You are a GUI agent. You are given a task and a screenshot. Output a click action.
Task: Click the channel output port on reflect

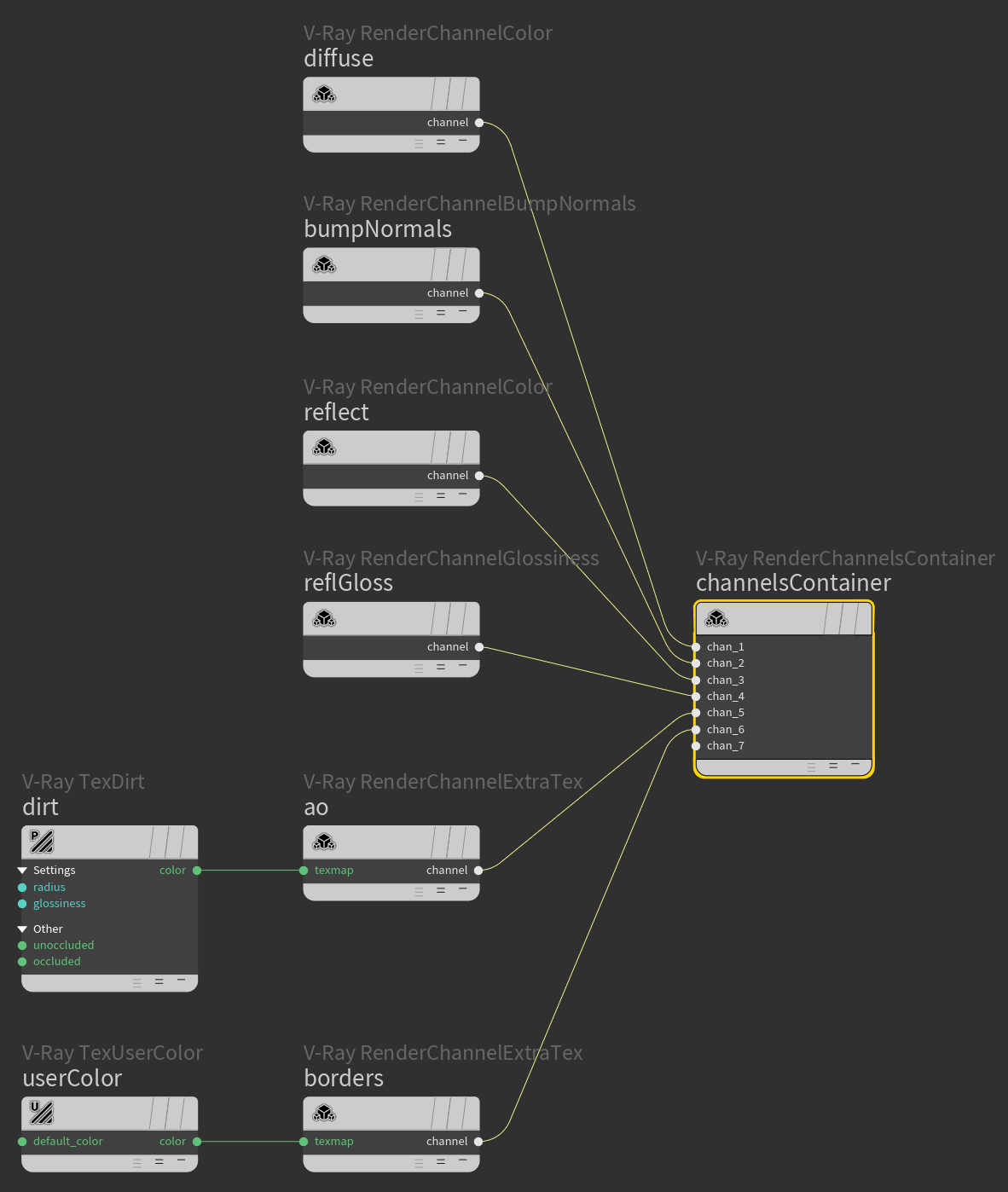click(479, 476)
